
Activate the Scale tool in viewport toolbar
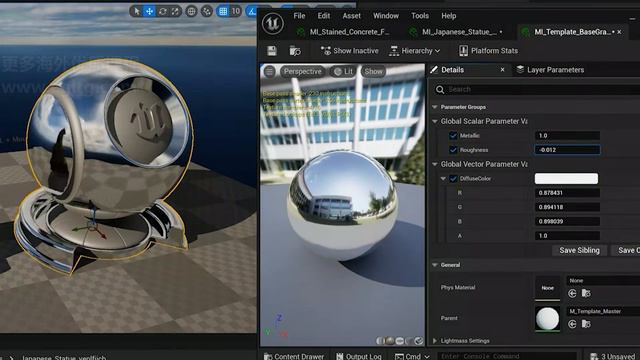[175, 11]
